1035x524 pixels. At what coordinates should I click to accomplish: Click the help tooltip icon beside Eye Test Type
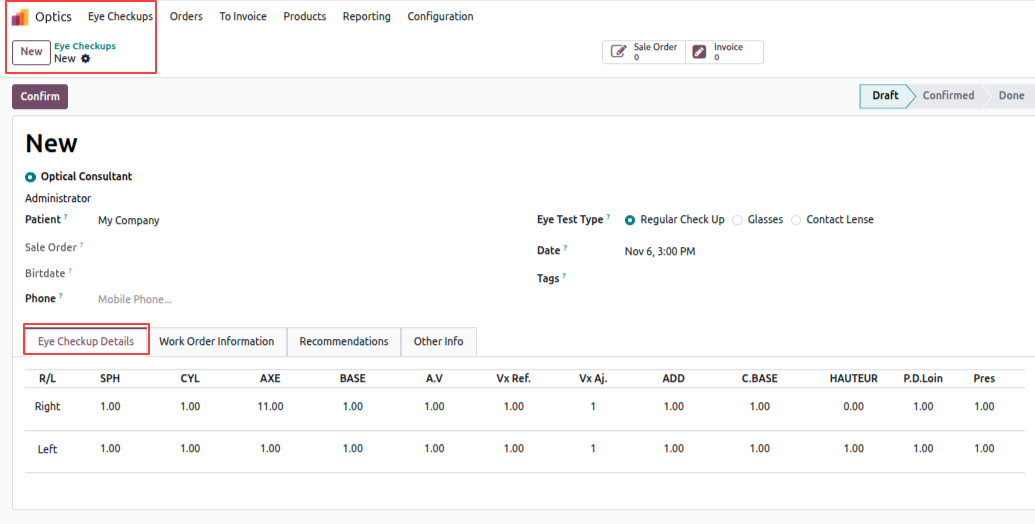pyautogui.click(x=608, y=217)
